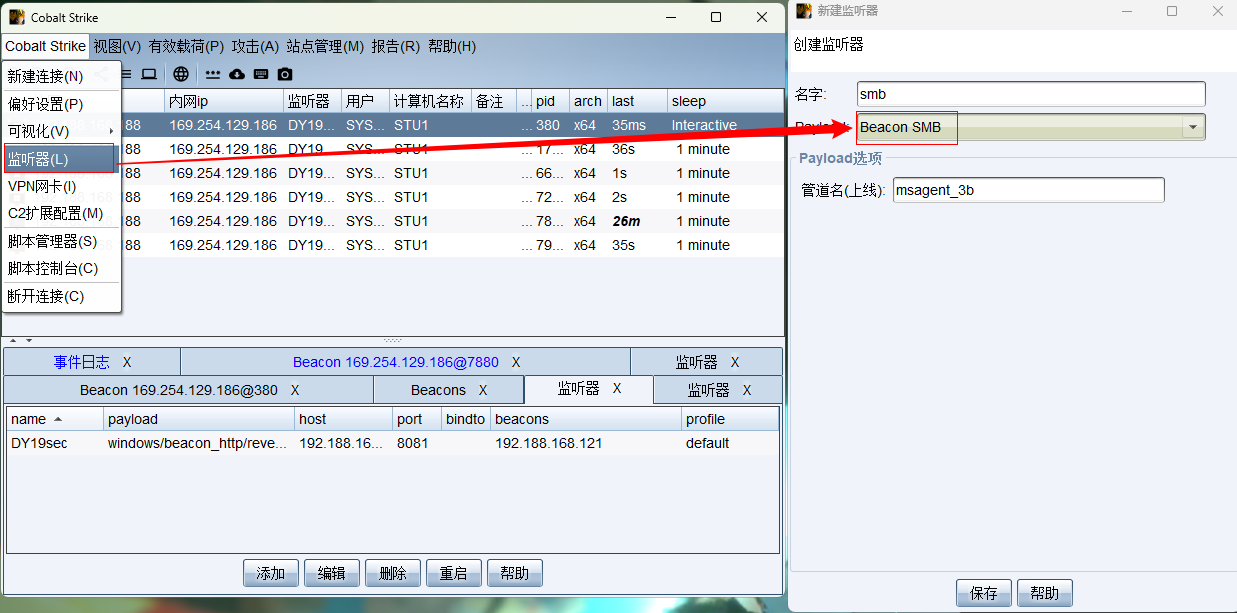
Task: Open the Payload dropdown showing Beacon SMB
Action: (x=1031, y=127)
